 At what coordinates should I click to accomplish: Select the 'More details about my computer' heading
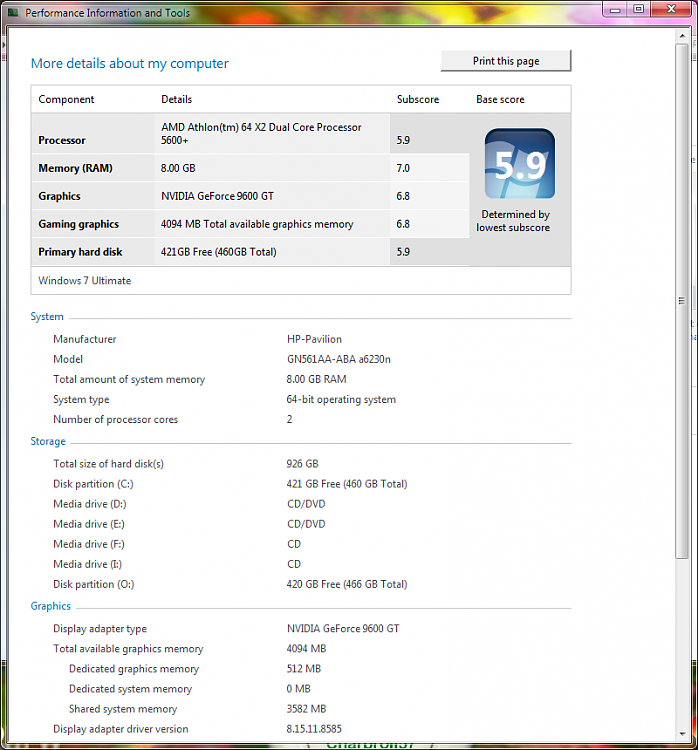pos(130,63)
